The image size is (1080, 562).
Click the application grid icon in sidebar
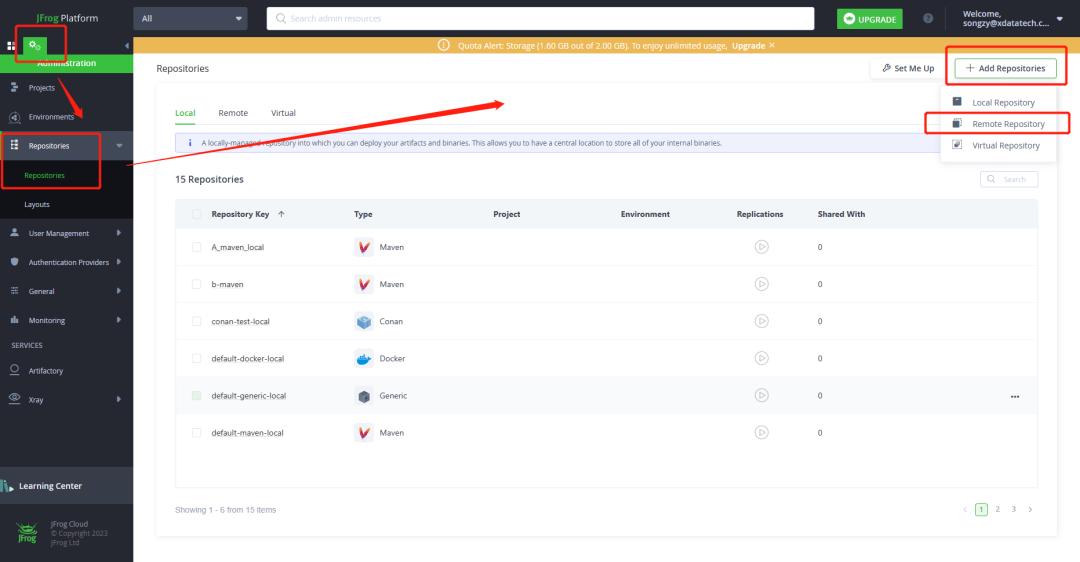pos(11,46)
